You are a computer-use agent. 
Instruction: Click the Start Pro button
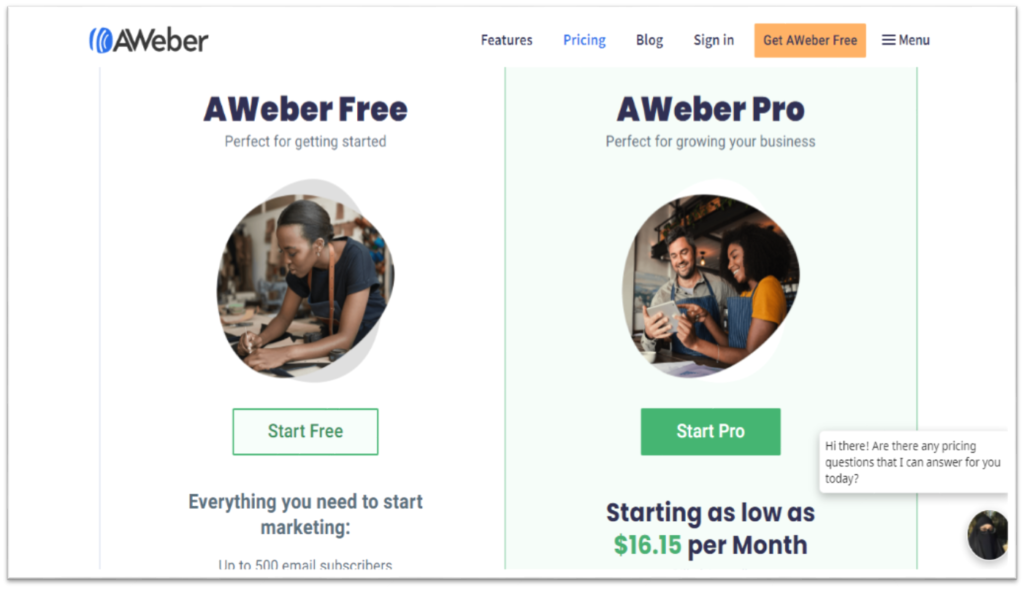(x=710, y=432)
